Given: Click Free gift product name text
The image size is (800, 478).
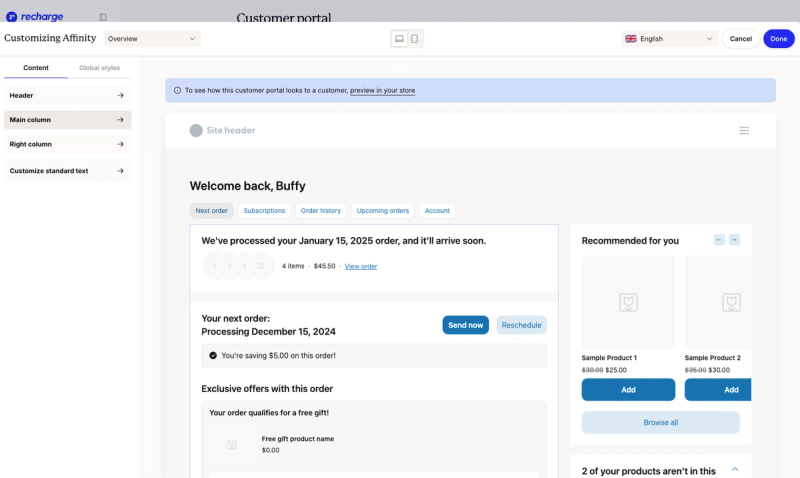Looking at the screenshot, I should (298, 439).
